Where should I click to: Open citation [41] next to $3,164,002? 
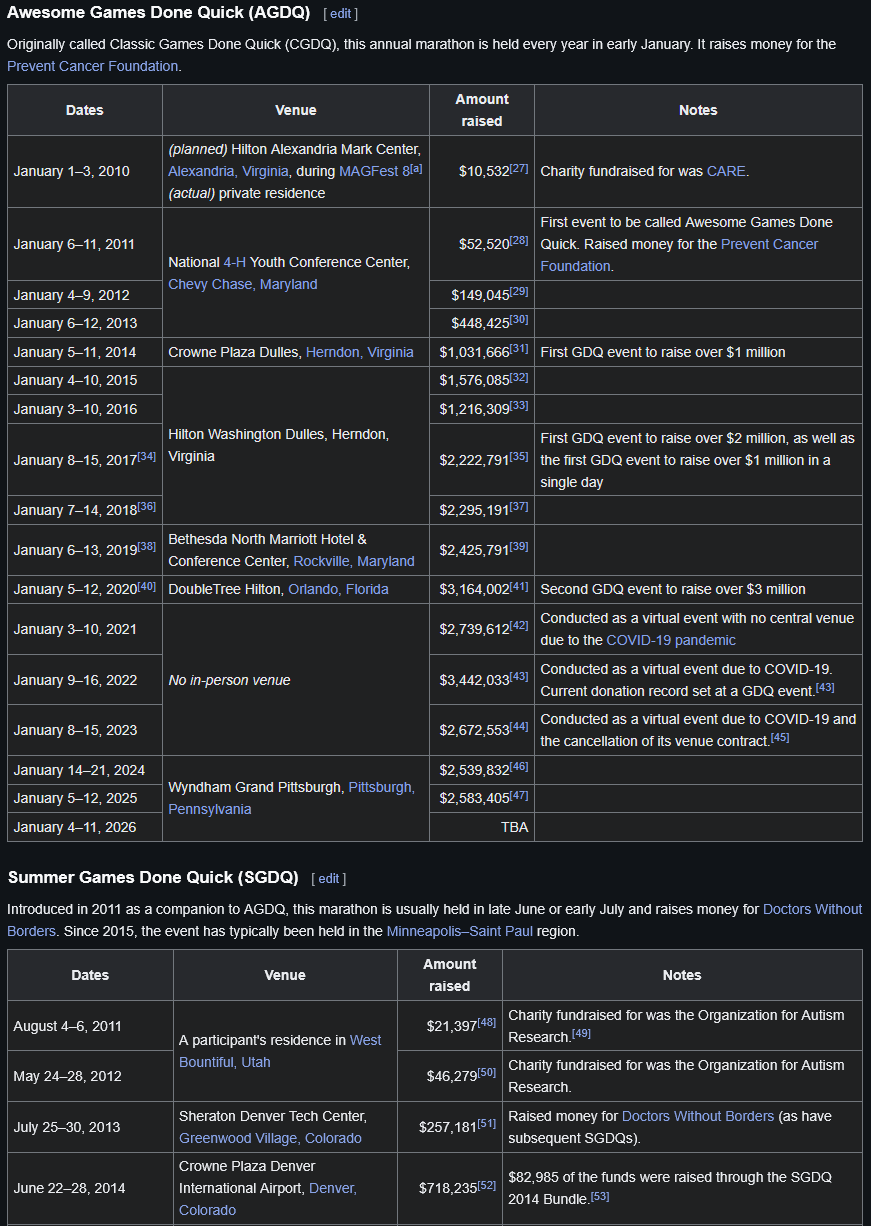pyautogui.click(x=519, y=586)
